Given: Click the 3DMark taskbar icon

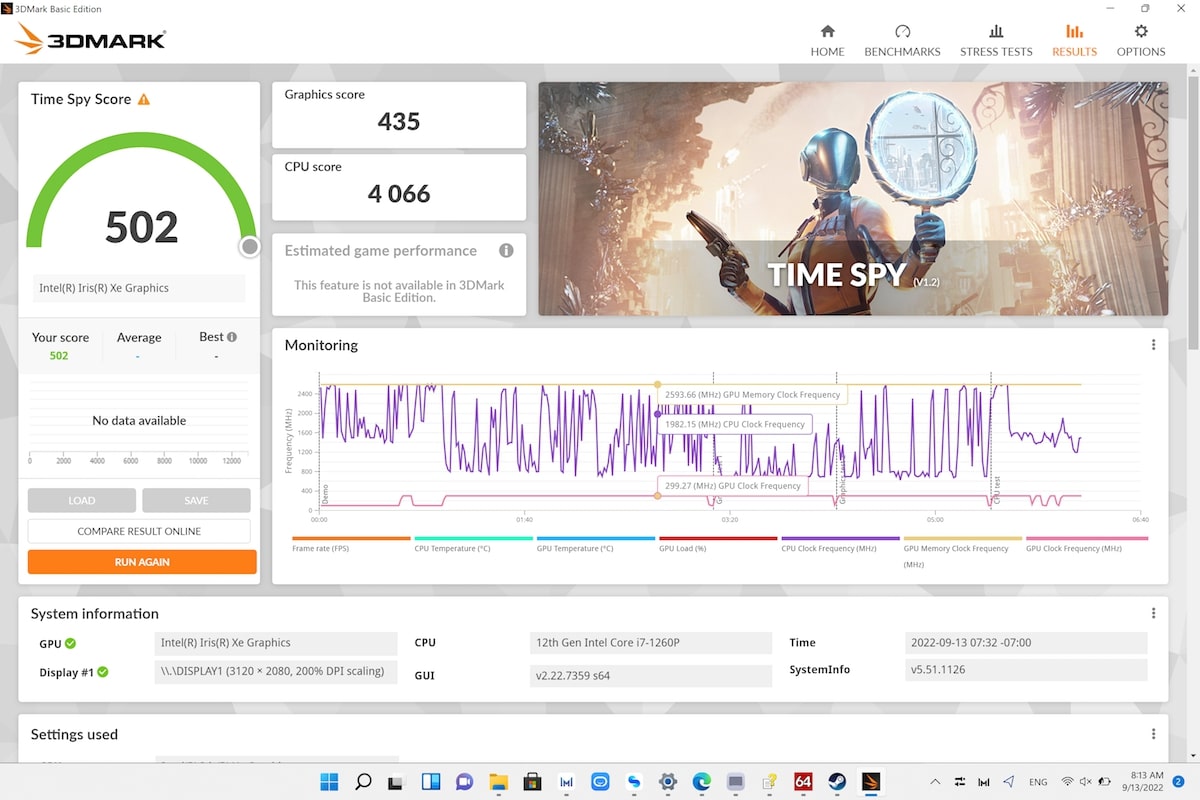Looking at the screenshot, I should (870, 781).
